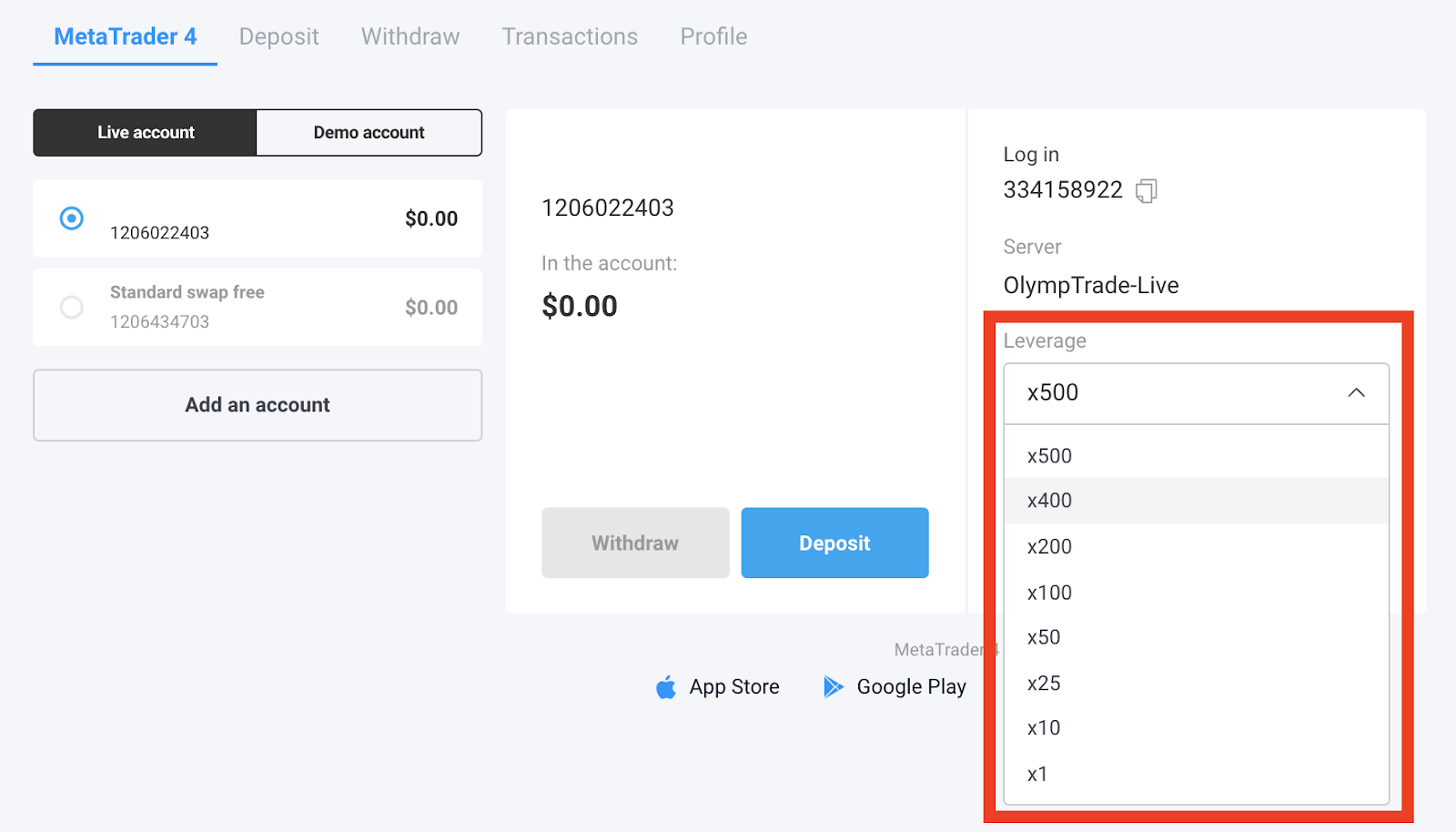Choose x100 leverage option
The image size is (1456, 832).
(x=1196, y=593)
